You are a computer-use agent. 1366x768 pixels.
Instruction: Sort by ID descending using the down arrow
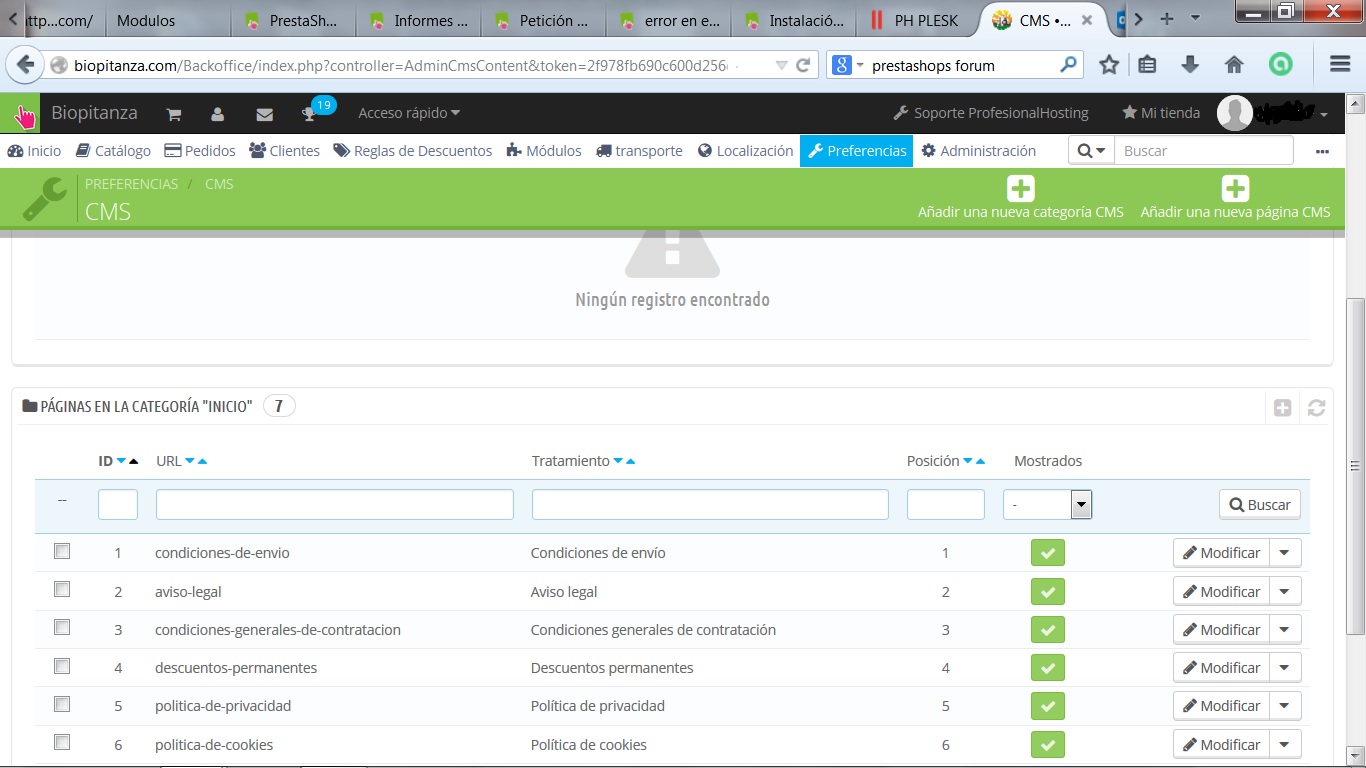pyautogui.click(x=121, y=461)
